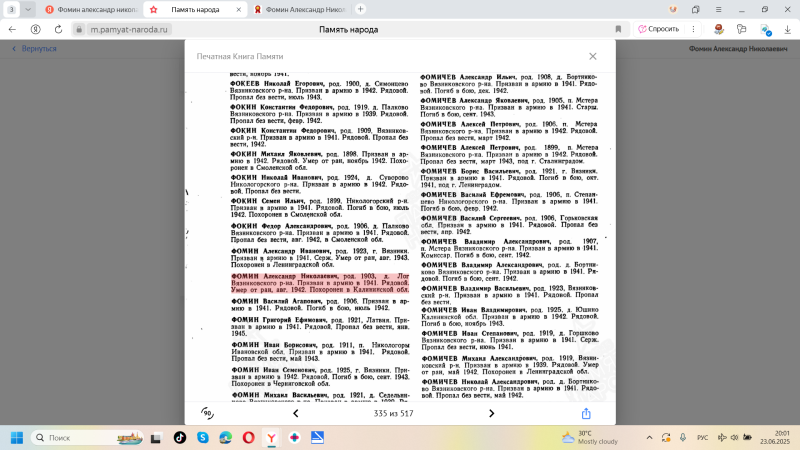Click the Фомин Александр Николаевич page header
The height and width of the screenshot is (450, 800).
coord(737,48)
